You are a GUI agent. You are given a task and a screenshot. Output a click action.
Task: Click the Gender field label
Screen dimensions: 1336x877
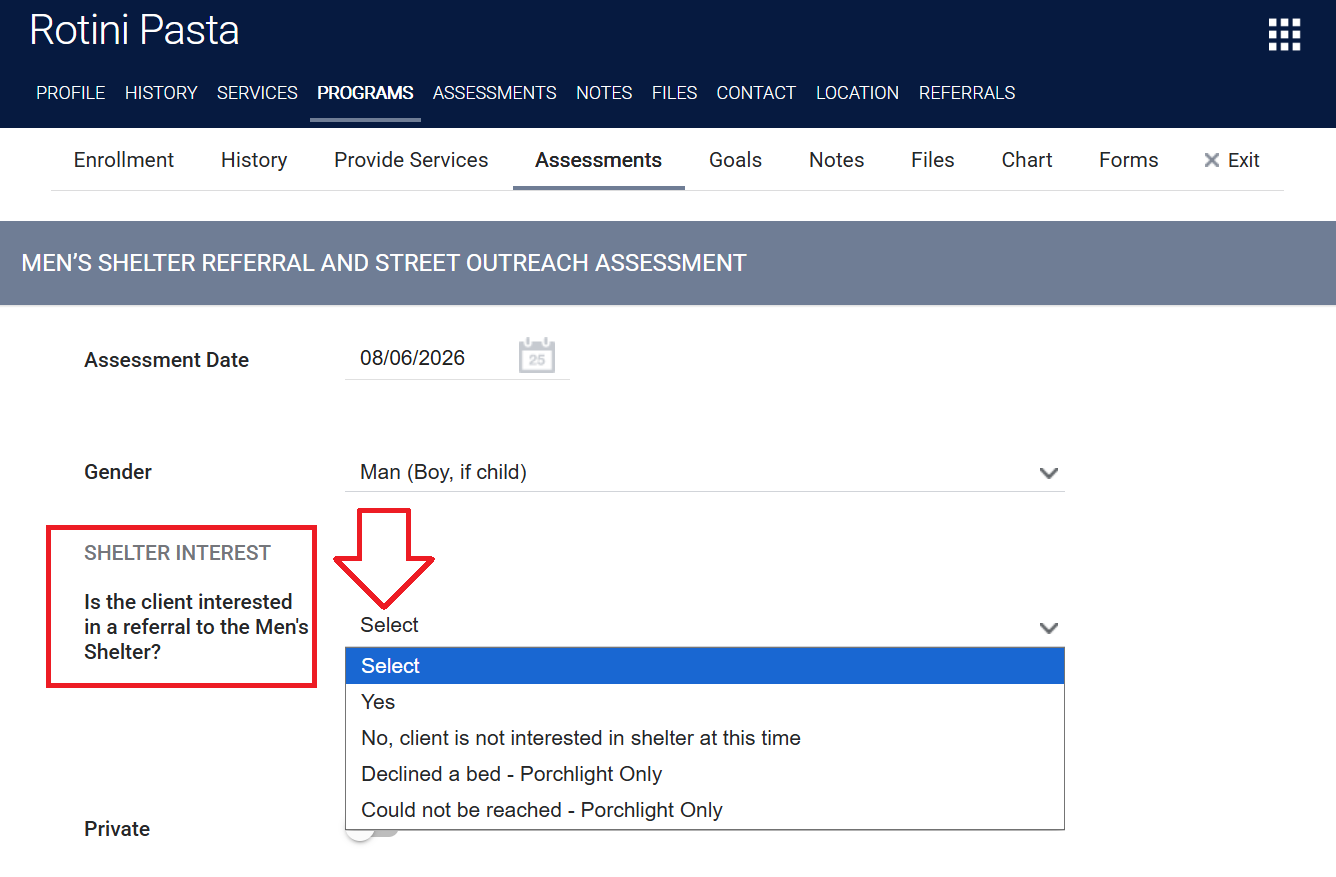pyautogui.click(x=118, y=472)
